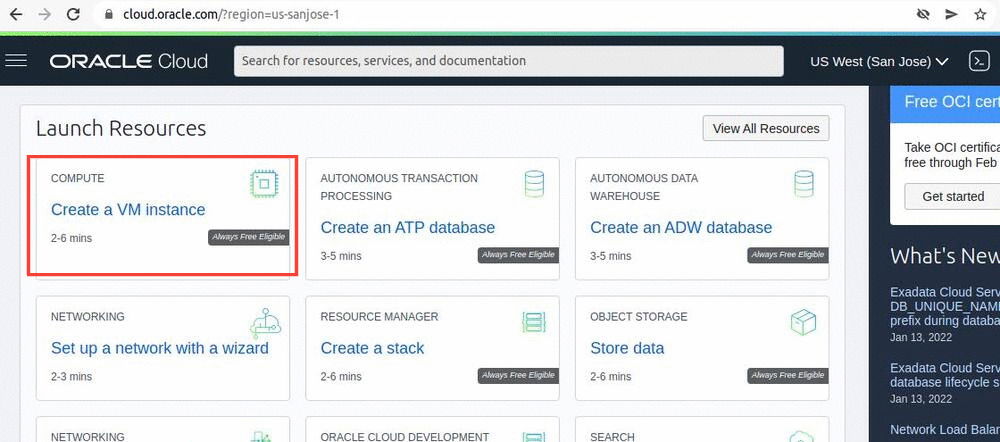1000x442 pixels.
Task: Click the Get started button
Action: pyautogui.click(x=953, y=196)
